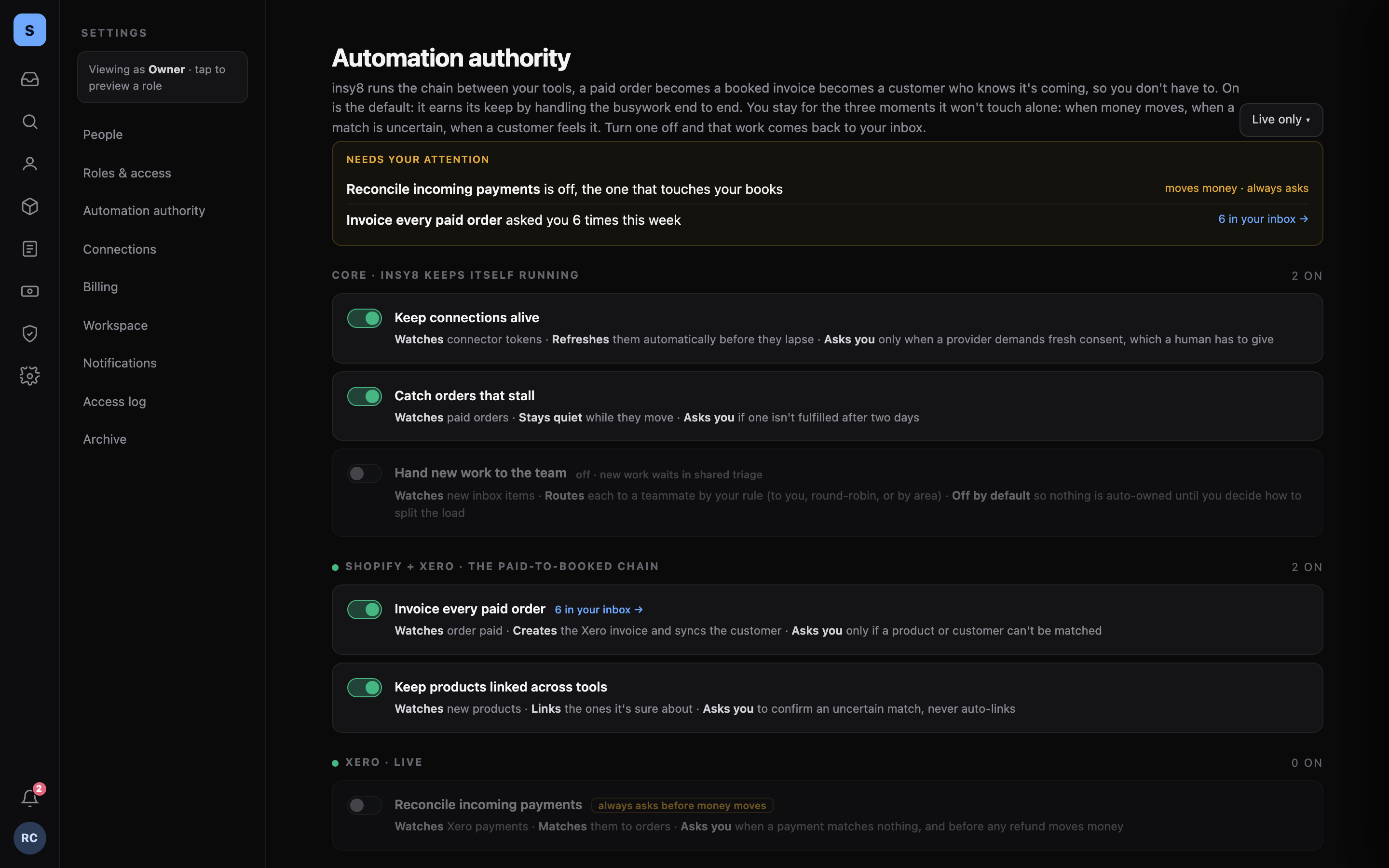
Task: Follow 6 in your inbox link in attention box
Action: click(x=1263, y=219)
